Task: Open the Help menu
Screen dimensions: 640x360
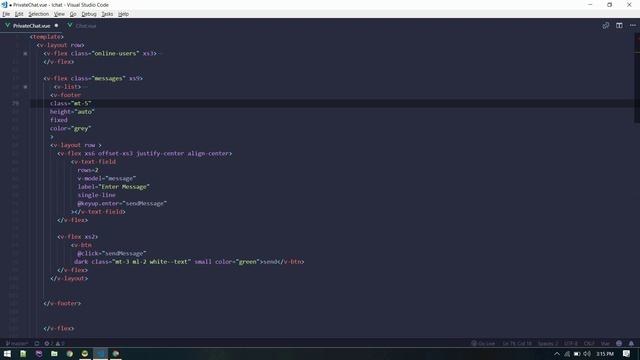Action: pyautogui.click(x=123, y=14)
